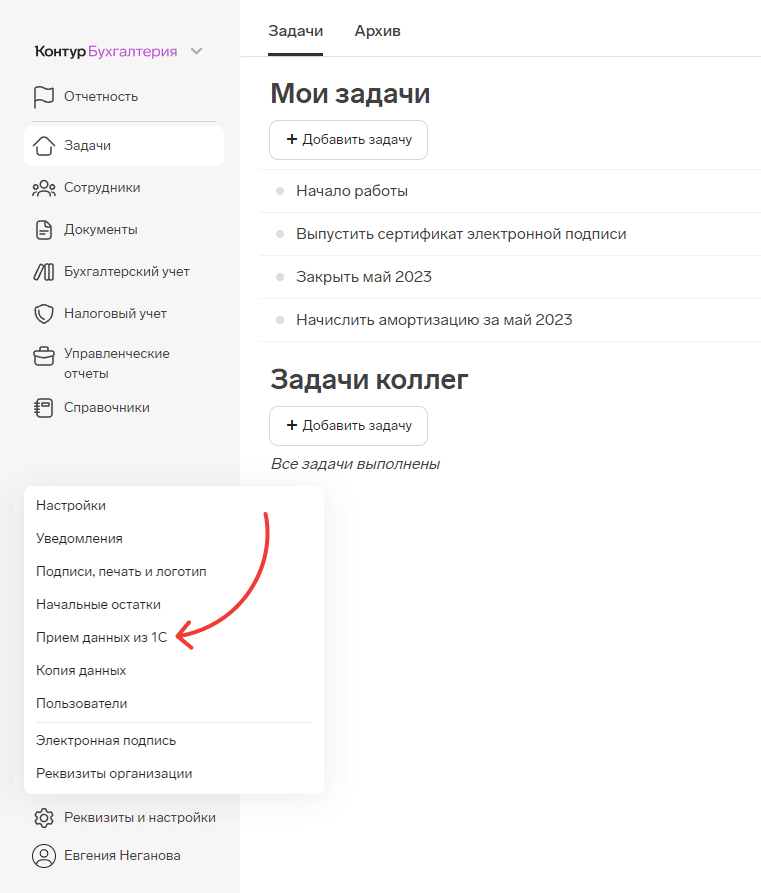Choose Копия данных menu item
The width and height of the screenshot is (761, 893).
(81, 671)
